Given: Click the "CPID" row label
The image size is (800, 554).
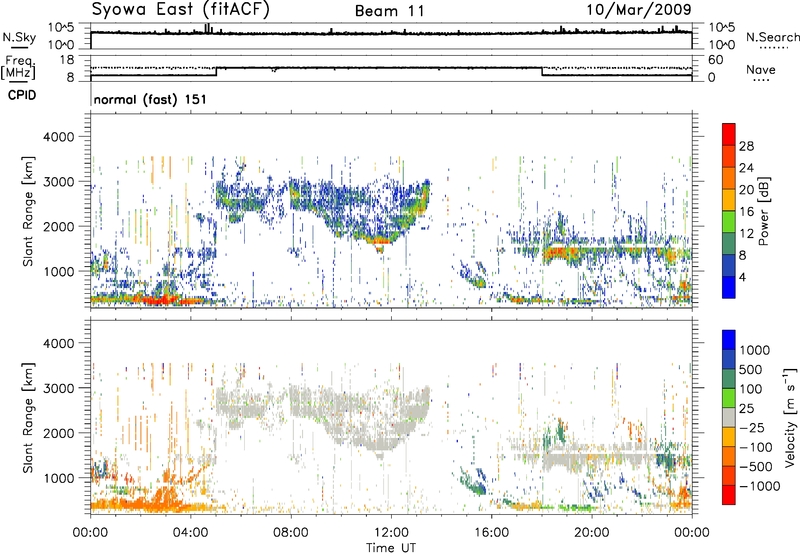Looking at the screenshot, I should tap(21, 95).
